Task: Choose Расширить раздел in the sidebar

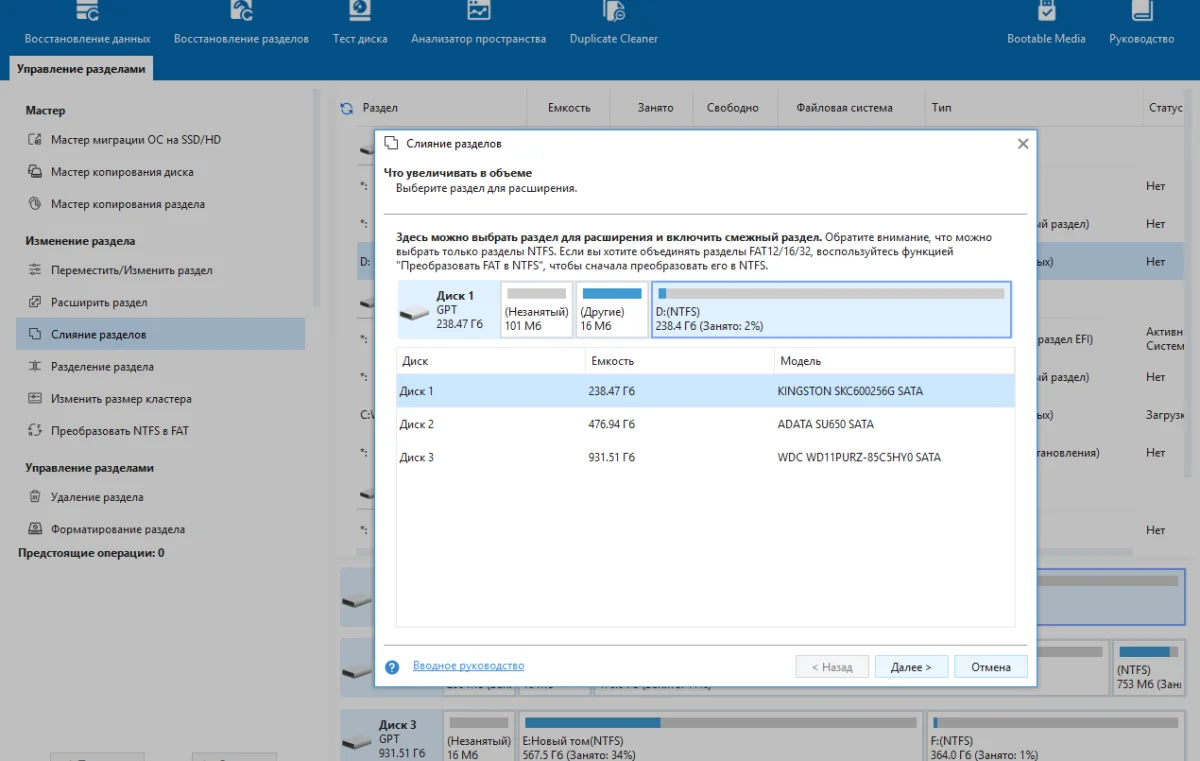Action: [99, 302]
